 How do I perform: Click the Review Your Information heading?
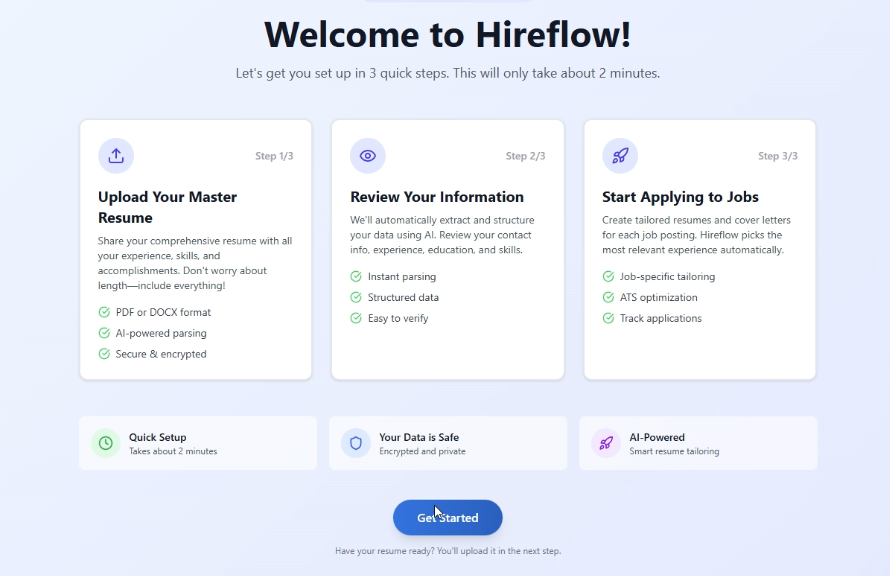click(x=436, y=197)
